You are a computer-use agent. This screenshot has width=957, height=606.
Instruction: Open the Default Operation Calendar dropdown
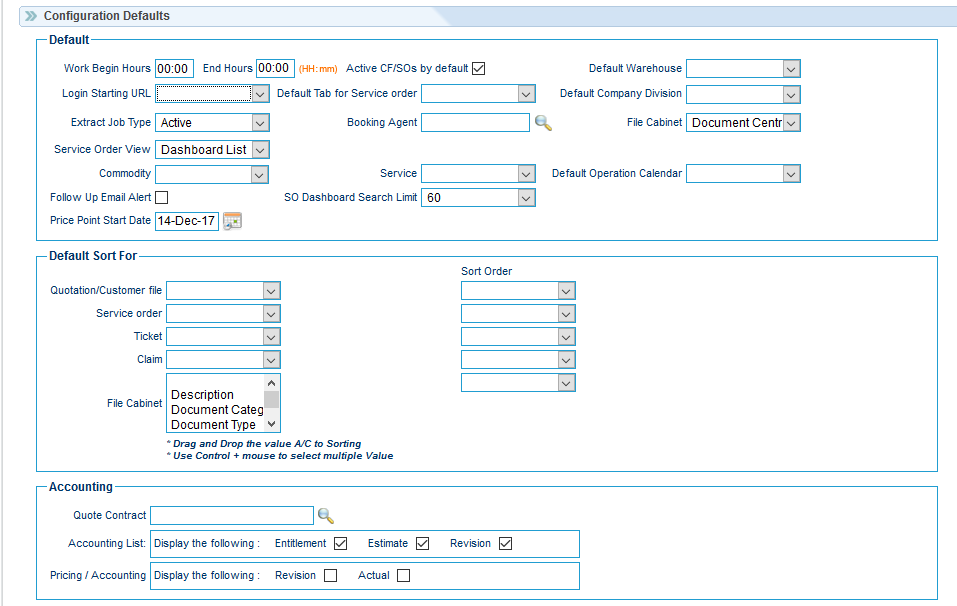pyautogui.click(x=743, y=174)
